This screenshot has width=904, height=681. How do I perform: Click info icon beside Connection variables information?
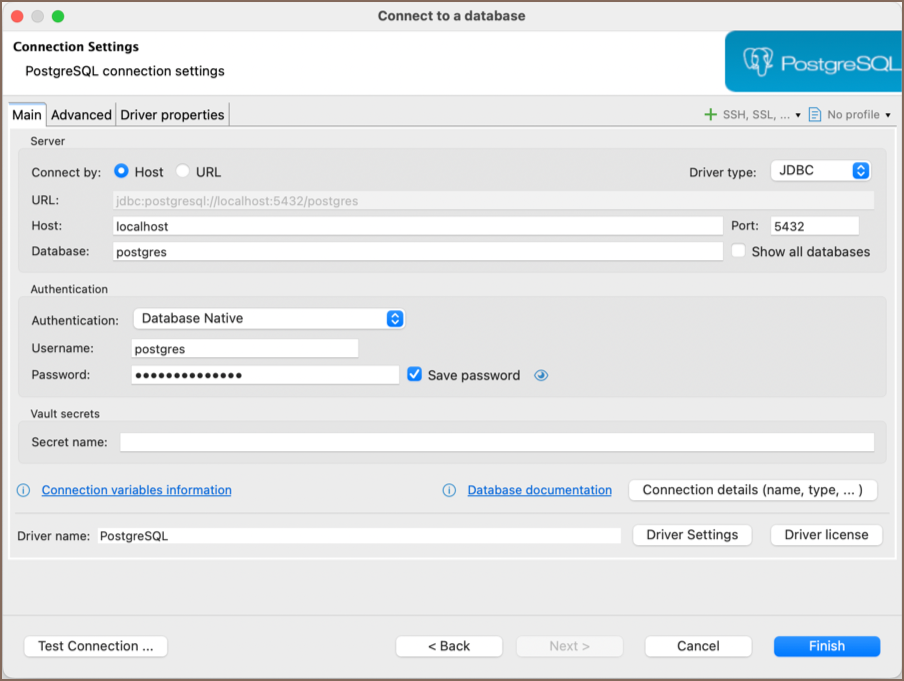24,490
